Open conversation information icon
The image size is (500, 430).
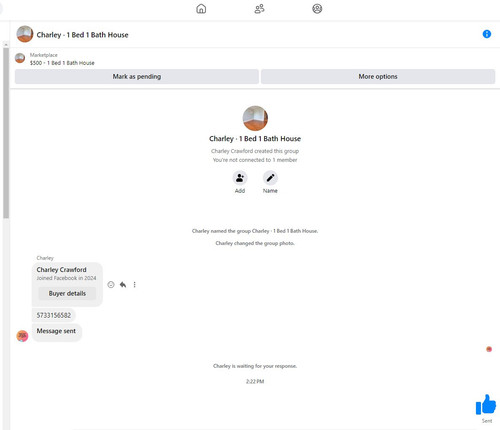coord(487,34)
